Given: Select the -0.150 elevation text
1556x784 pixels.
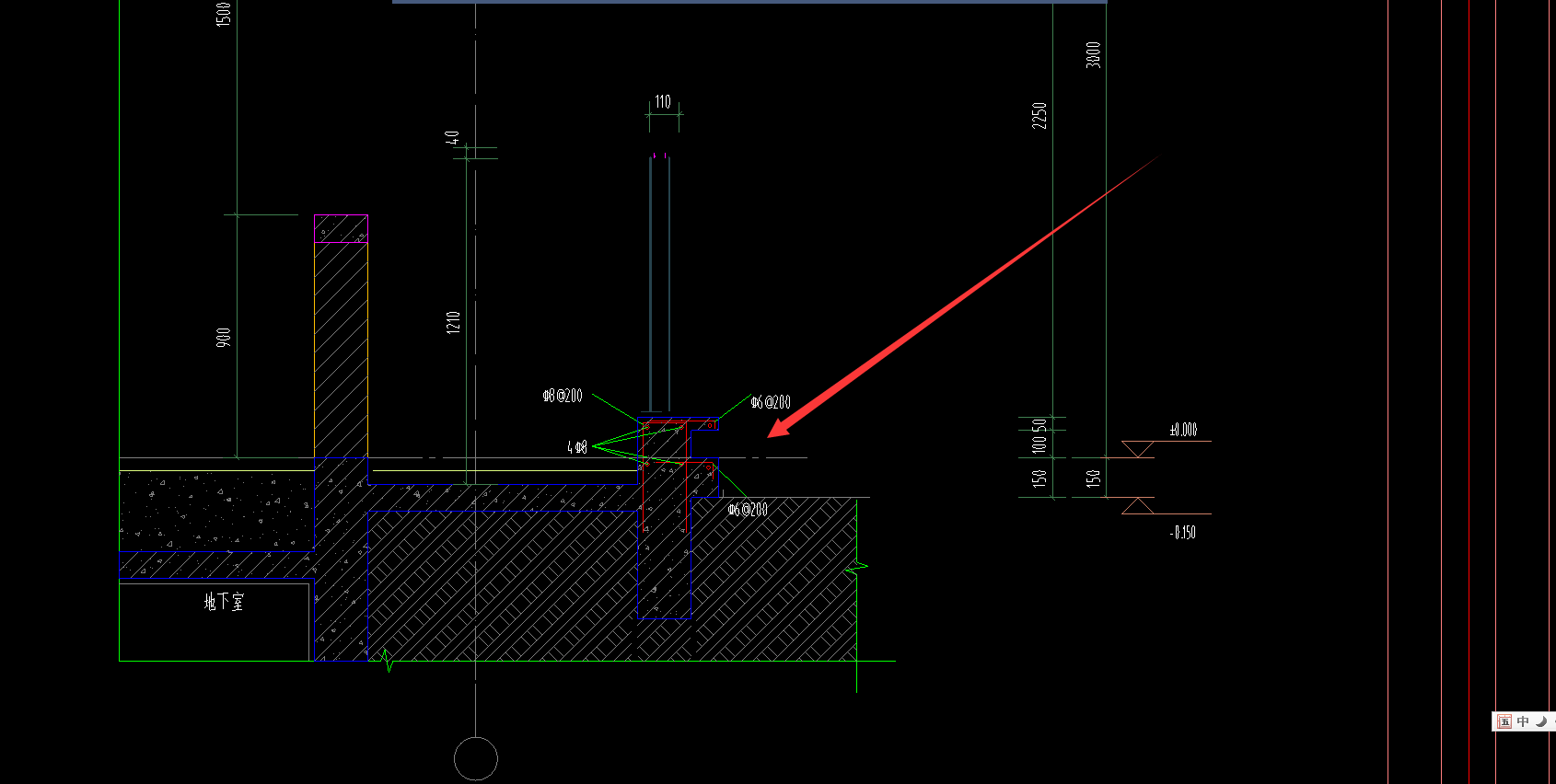Looking at the screenshot, I should point(1183,533).
